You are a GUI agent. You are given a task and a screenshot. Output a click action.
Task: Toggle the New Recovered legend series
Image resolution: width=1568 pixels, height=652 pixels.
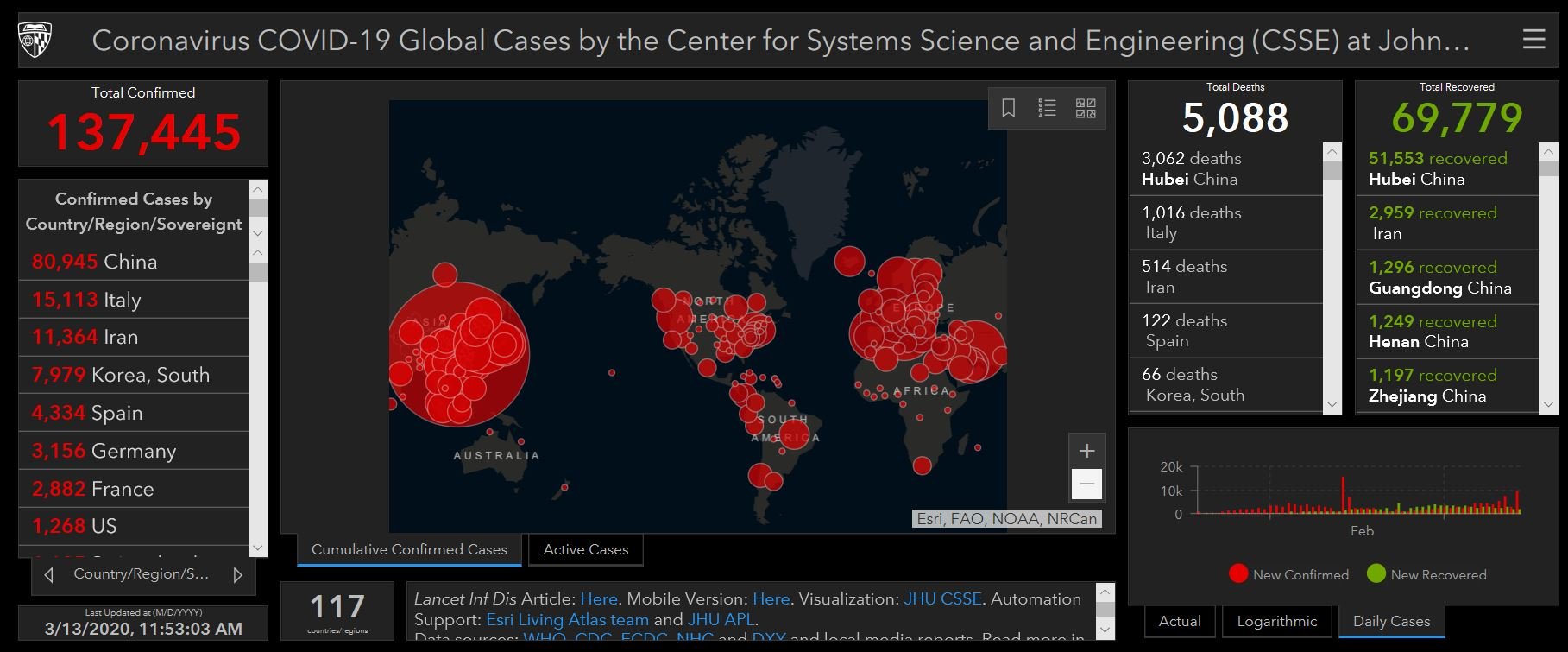1426,574
